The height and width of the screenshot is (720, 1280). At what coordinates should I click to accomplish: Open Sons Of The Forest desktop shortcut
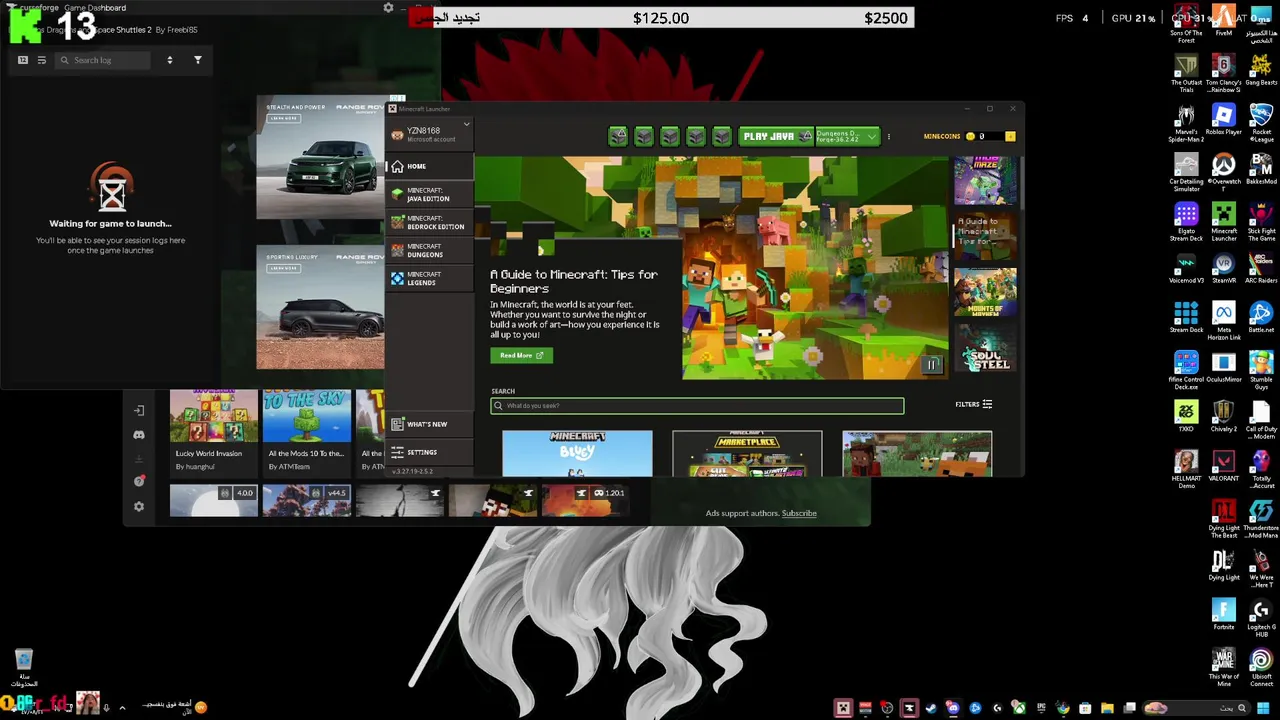point(1186,25)
